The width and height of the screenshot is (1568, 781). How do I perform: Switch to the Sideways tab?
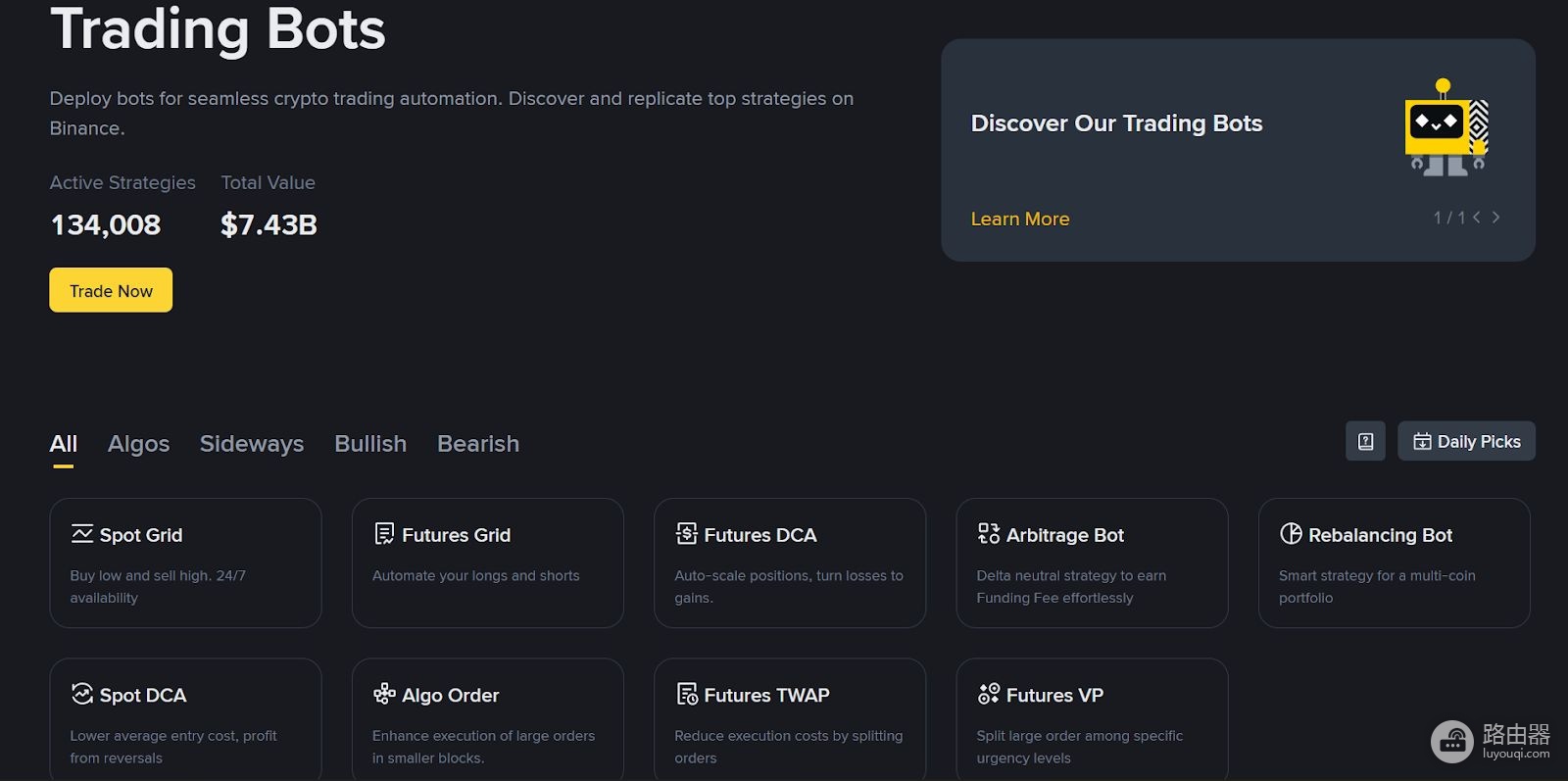[x=252, y=444]
